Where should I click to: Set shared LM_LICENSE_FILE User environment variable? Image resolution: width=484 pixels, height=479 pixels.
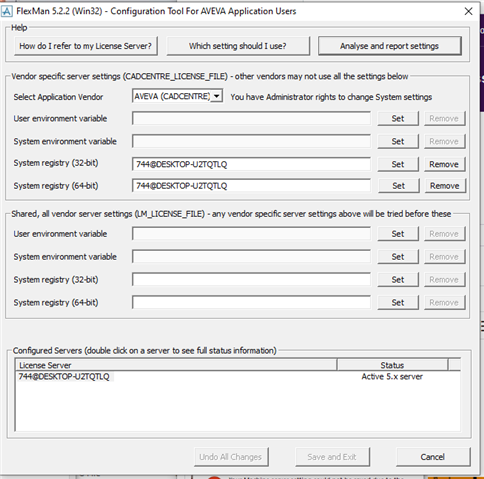[398, 234]
